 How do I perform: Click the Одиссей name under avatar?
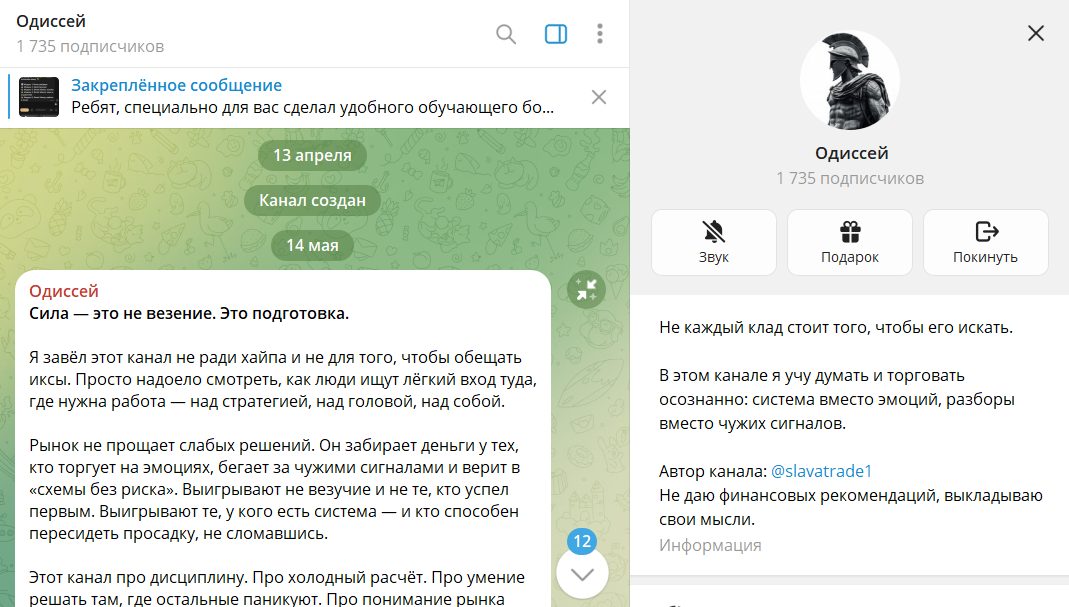(x=852, y=153)
